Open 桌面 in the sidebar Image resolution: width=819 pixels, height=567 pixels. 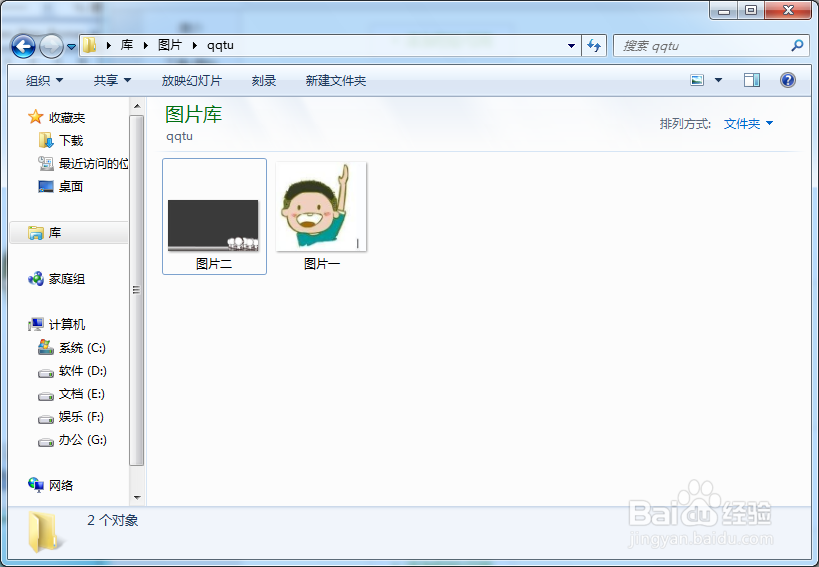[x=71, y=186]
